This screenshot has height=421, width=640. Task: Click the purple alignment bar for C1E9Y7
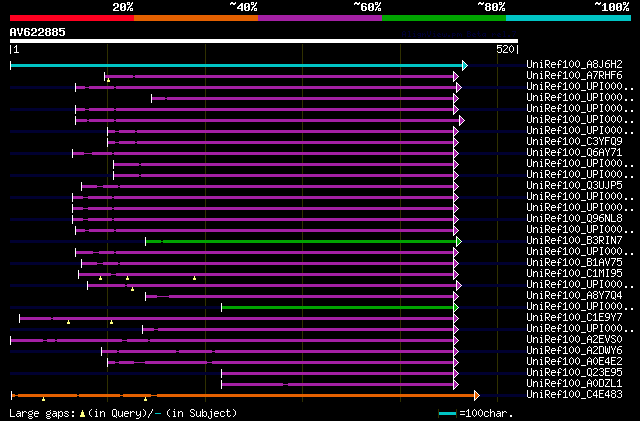(x=237, y=319)
